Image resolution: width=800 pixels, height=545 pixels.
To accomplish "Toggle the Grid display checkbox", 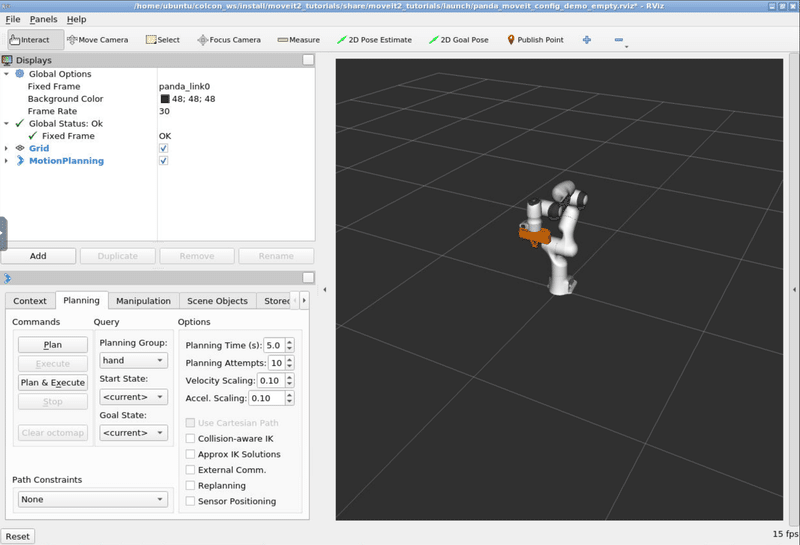I will (163, 148).
